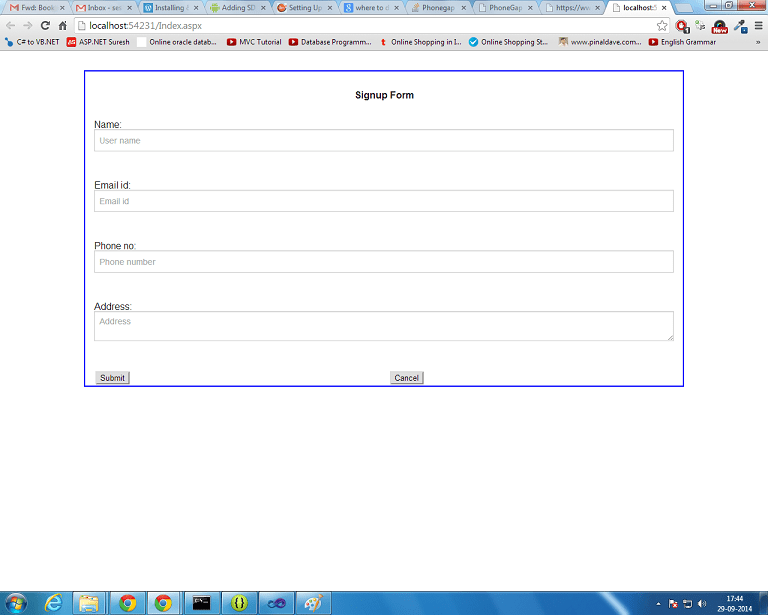768x615 pixels.
Task: Open the Command Prompt taskbar icon
Action: (201, 603)
